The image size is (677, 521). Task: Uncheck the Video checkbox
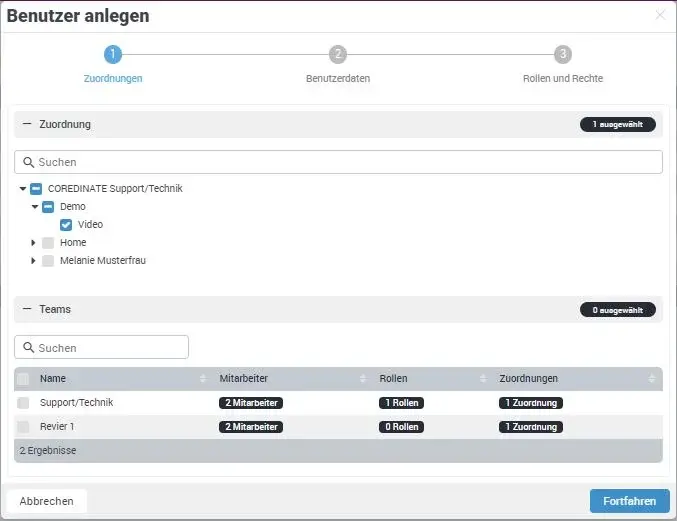click(x=65, y=225)
